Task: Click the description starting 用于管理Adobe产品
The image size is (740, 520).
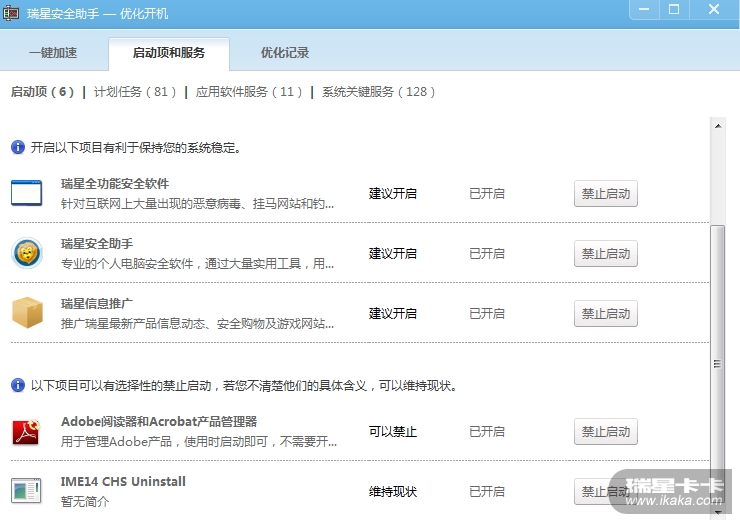Action: point(199,442)
